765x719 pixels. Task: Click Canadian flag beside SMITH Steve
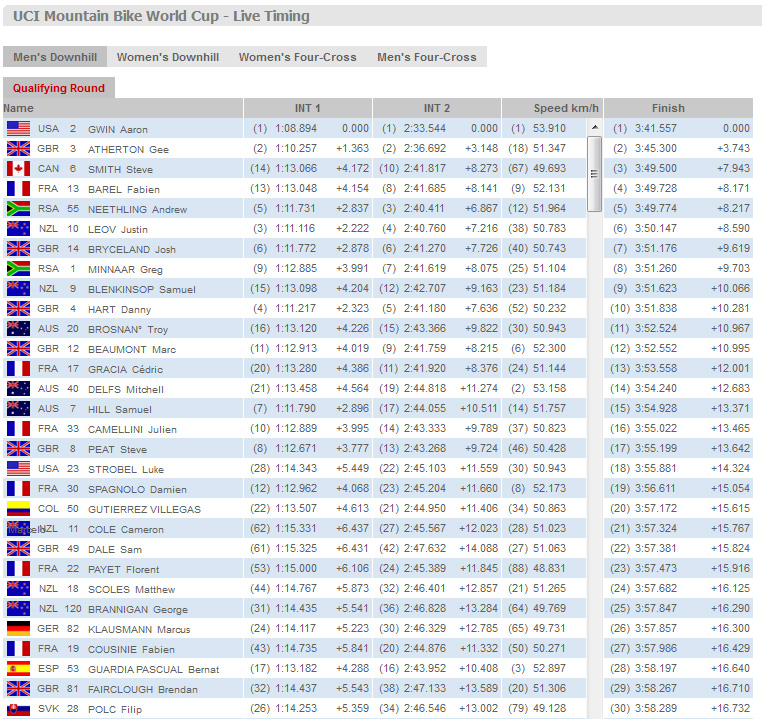(x=19, y=169)
